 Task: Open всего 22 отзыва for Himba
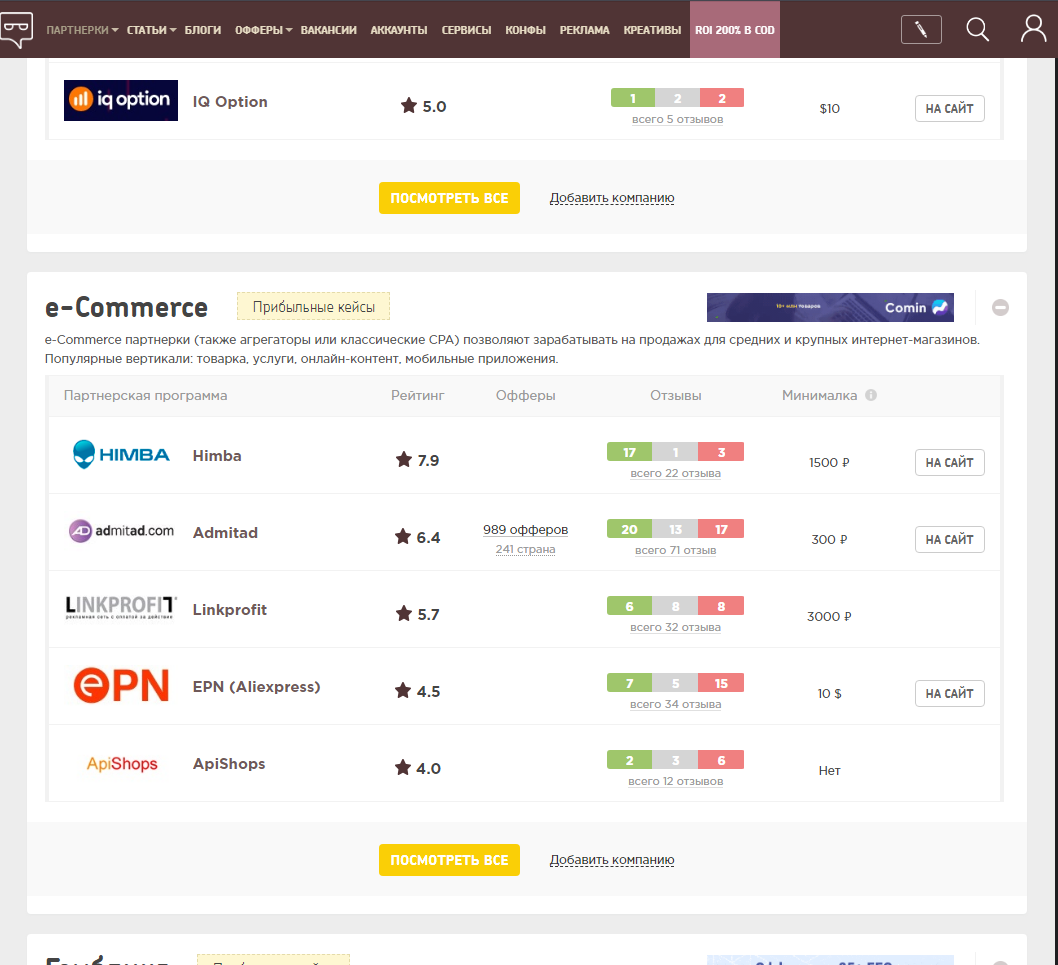tap(675, 474)
